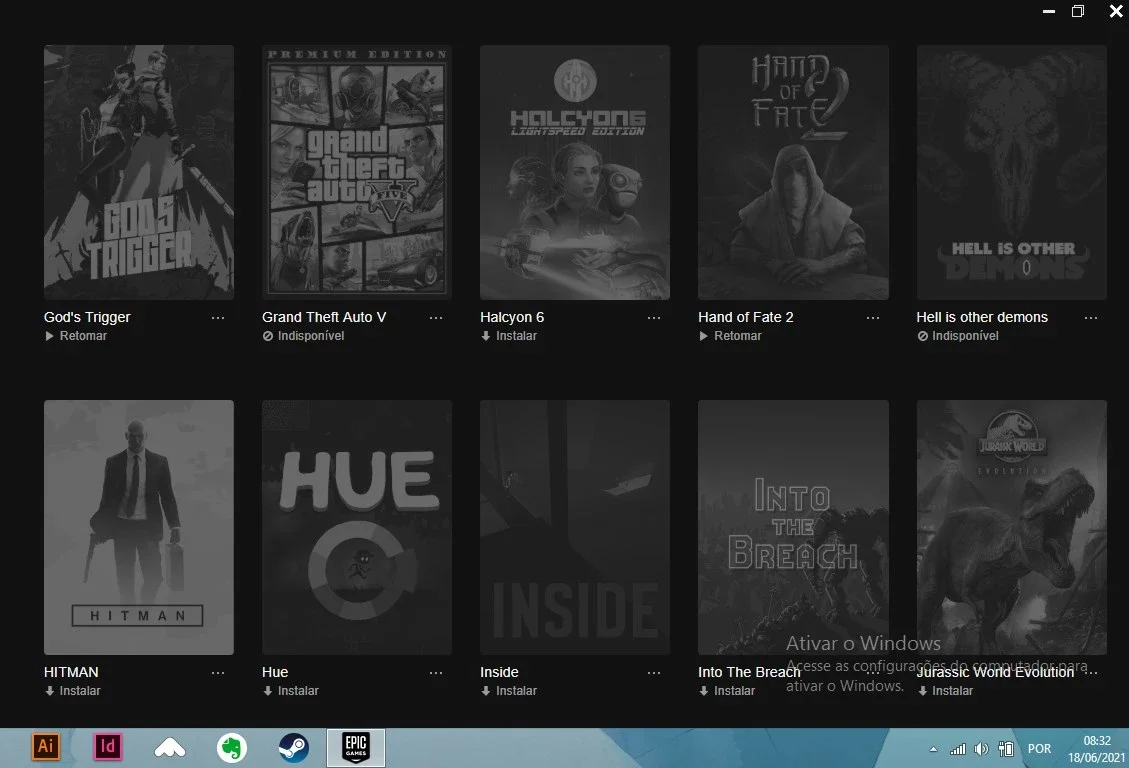Install Inside via its Instalar link
The height and width of the screenshot is (768, 1129).
click(x=509, y=691)
